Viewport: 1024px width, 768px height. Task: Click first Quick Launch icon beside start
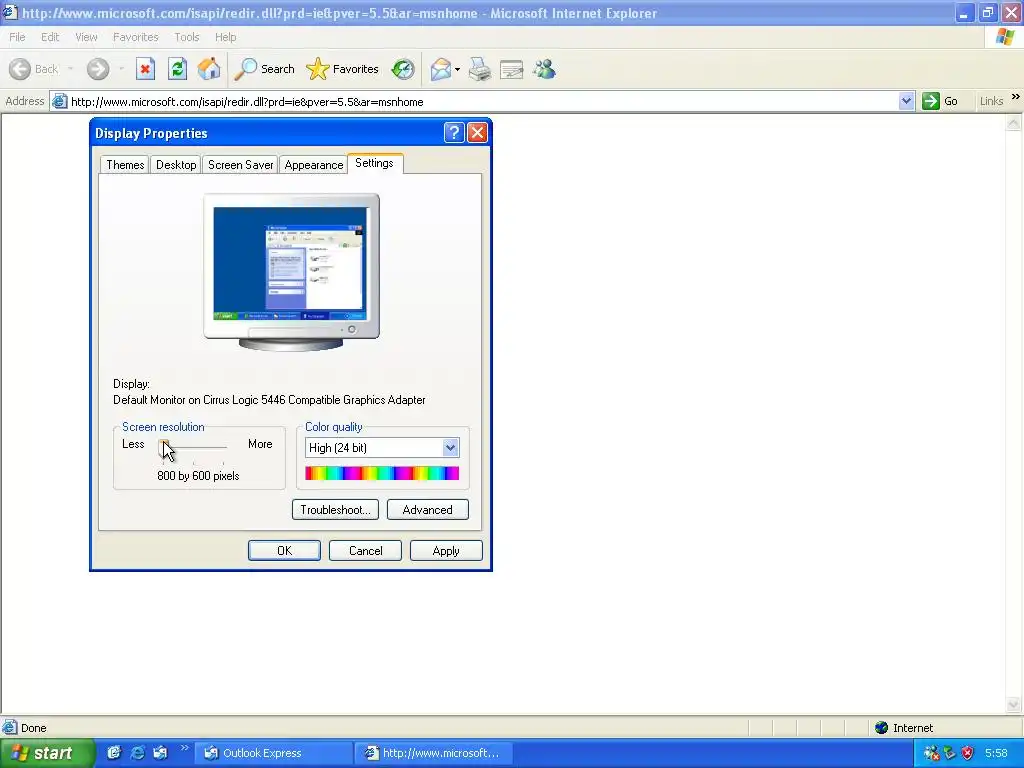114,753
